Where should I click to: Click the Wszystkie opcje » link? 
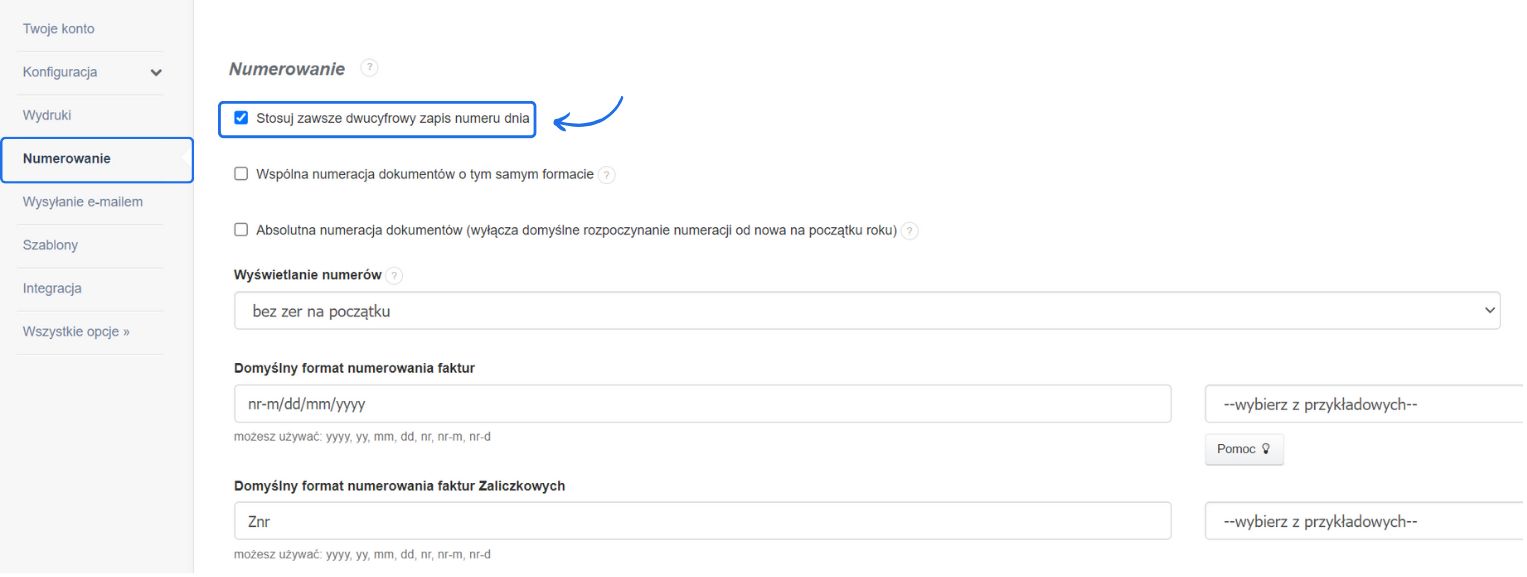point(76,331)
